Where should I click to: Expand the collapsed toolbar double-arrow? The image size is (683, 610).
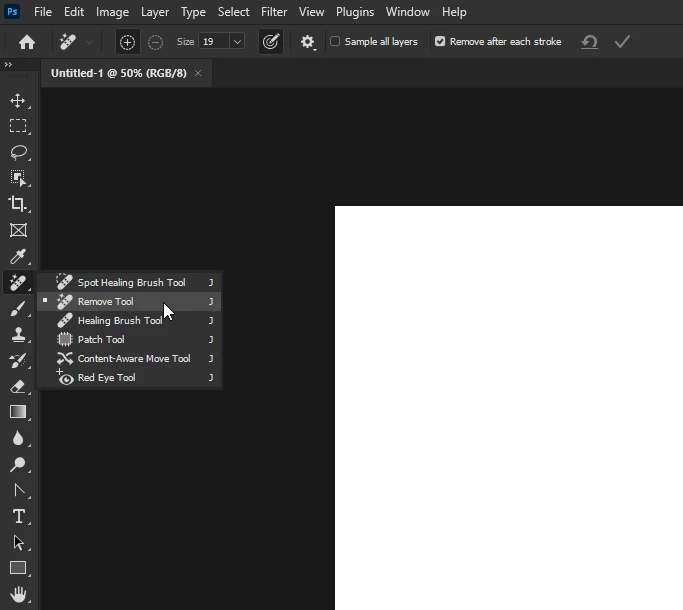[8, 64]
